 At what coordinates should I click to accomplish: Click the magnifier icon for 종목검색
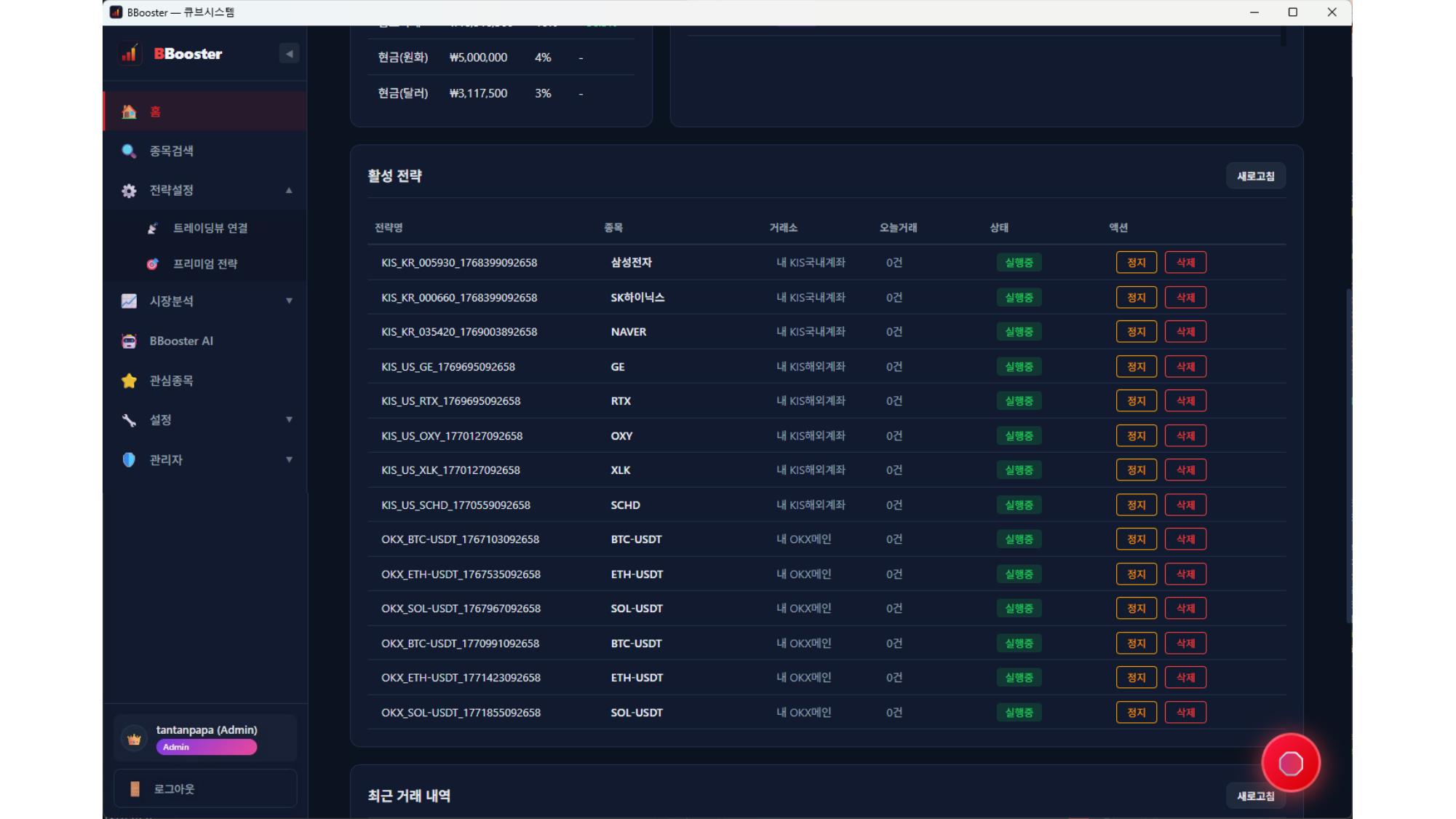coord(129,151)
